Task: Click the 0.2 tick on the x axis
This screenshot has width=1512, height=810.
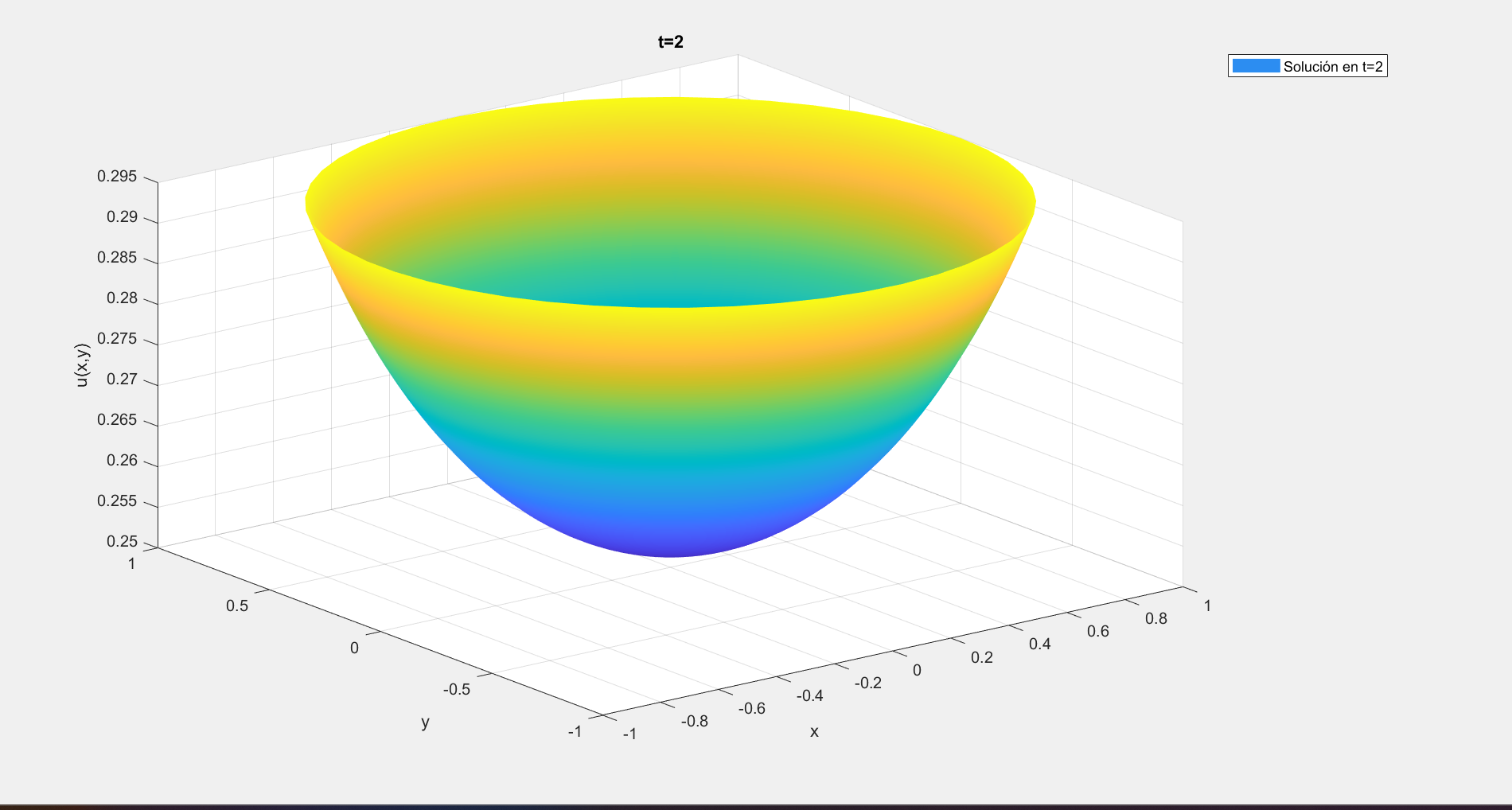Action: [982, 657]
